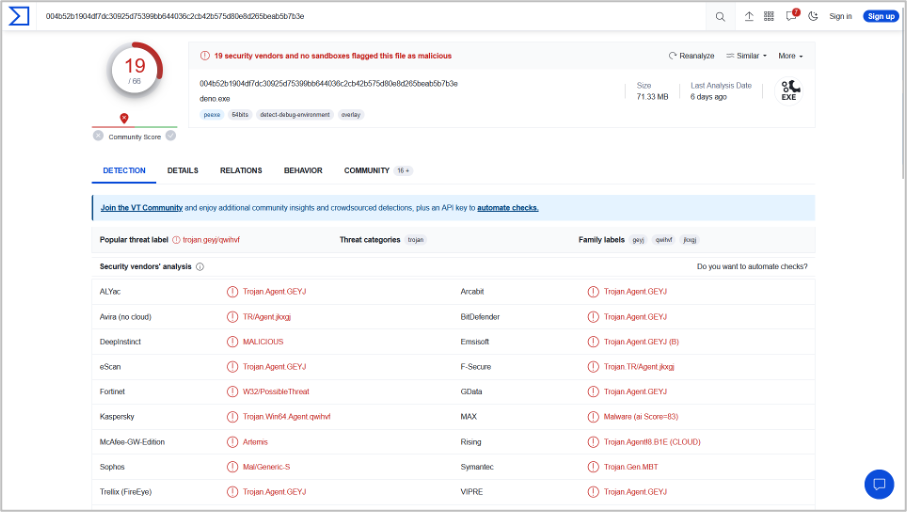Screen dimensions: 908x512
Task: Click the Join the VT Community link
Action: tap(142, 207)
